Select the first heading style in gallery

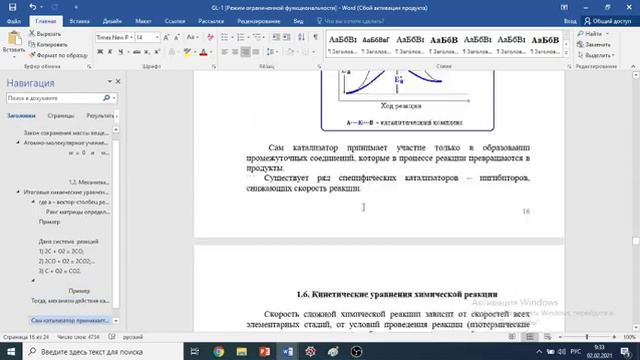pos(343,44)
